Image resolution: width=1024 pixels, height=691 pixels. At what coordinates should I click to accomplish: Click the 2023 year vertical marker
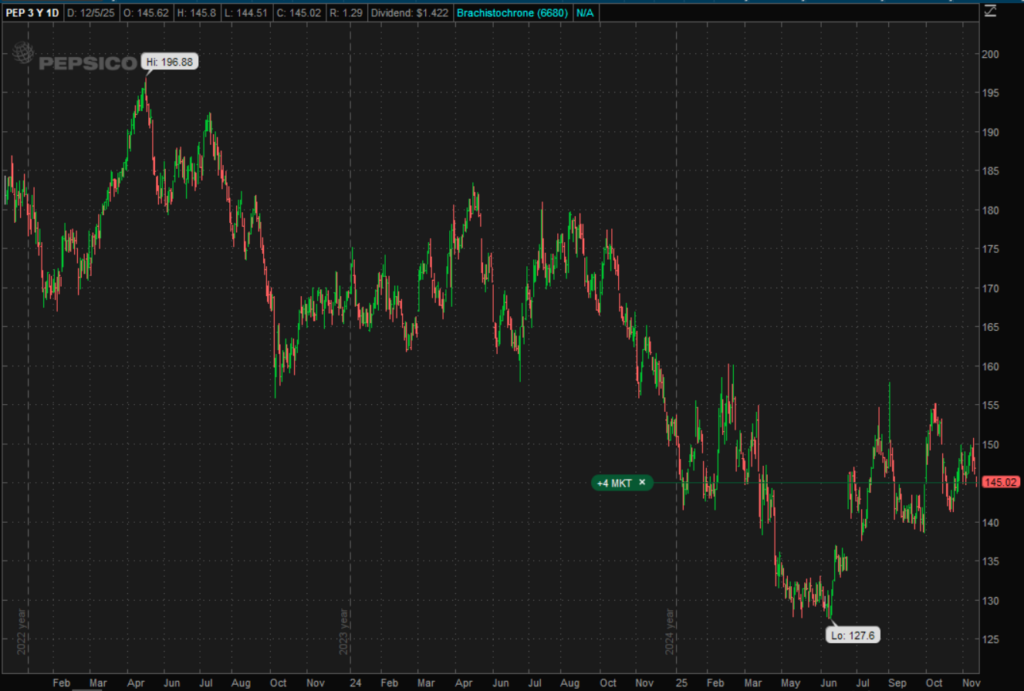click(345, 630)
